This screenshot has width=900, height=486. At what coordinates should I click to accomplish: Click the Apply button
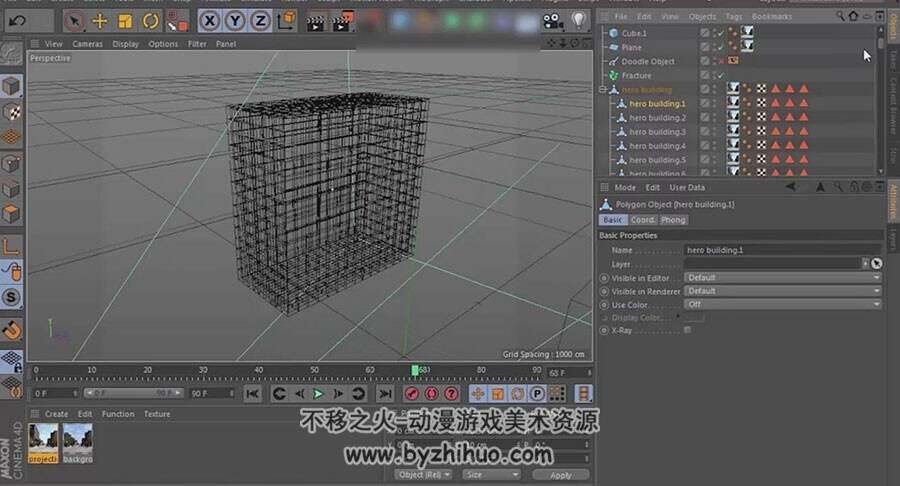pyautogui.click(x=561, y=475)
